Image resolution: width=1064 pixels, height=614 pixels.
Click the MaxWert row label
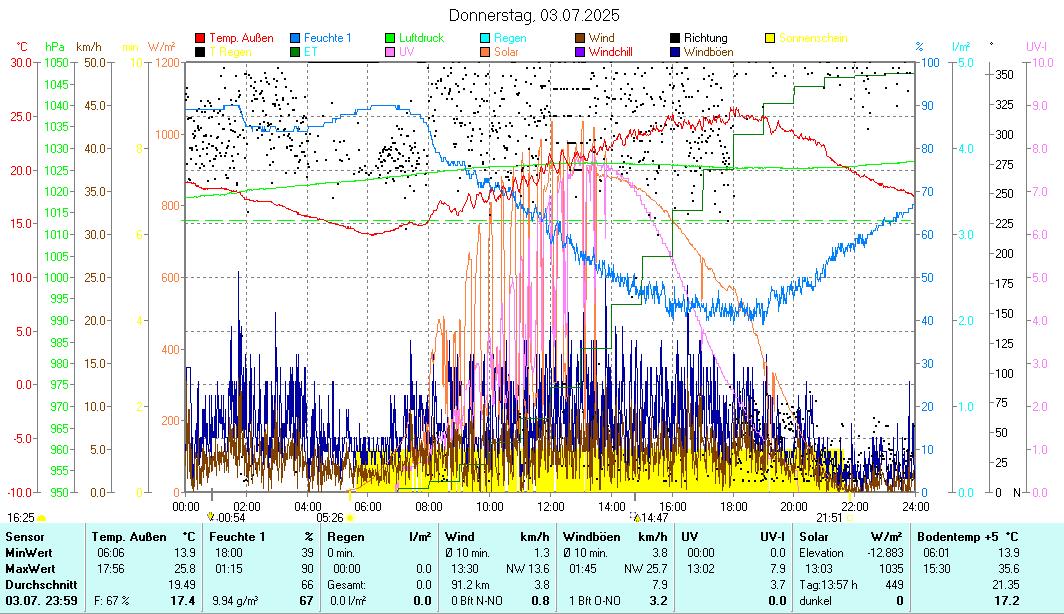click(x=31, y=569)
